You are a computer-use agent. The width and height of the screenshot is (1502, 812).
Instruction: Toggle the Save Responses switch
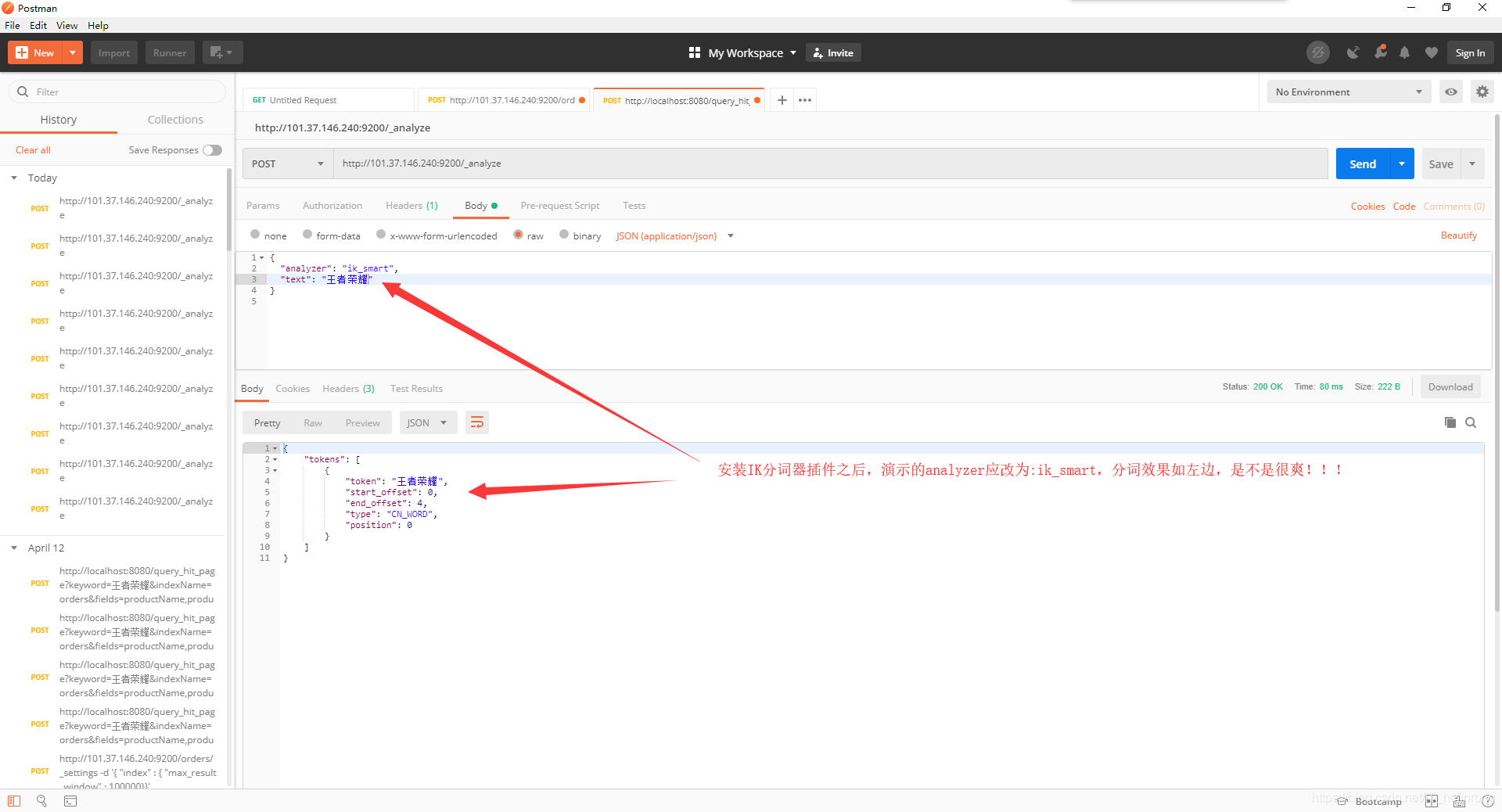(x=212, y=150)
